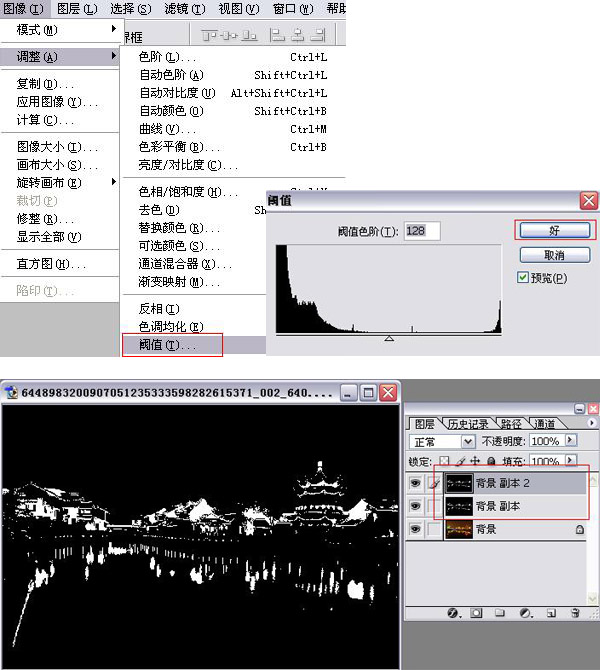Image resolution: width=600 pixels, height=670 pixels.
Task: Click align top edges icon in options bar
Action: click(x=209, y=35)
